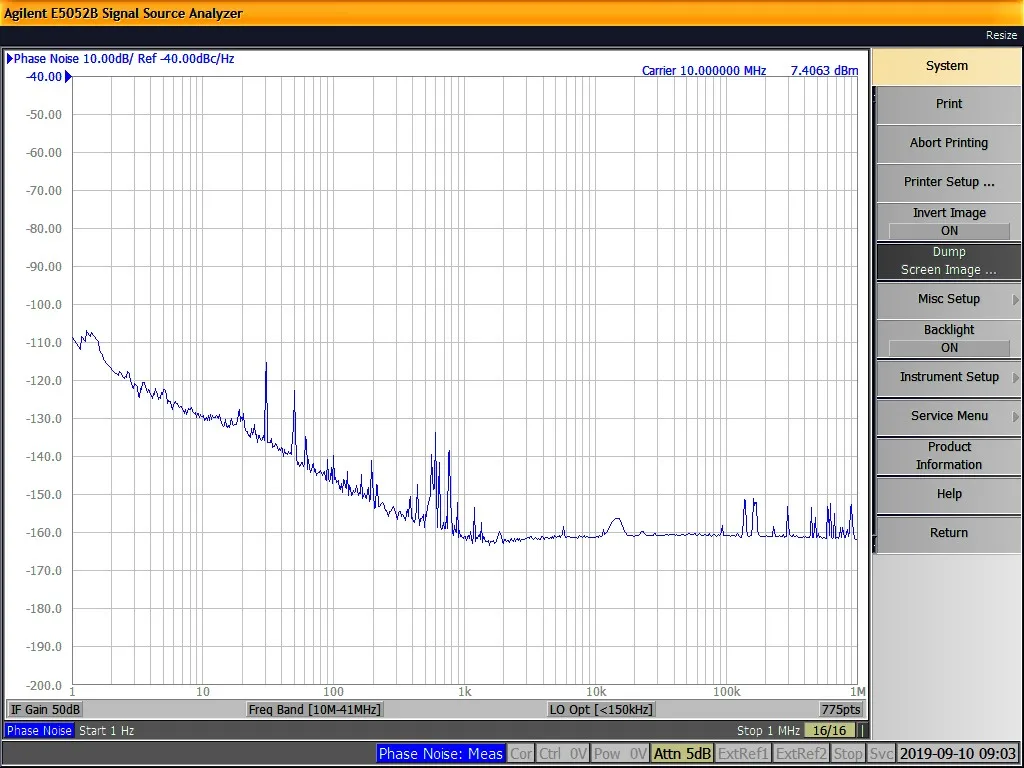Toggle Invert Image setting
Image resolution: width=1024 pixels, height=768 pixels.
948,221
